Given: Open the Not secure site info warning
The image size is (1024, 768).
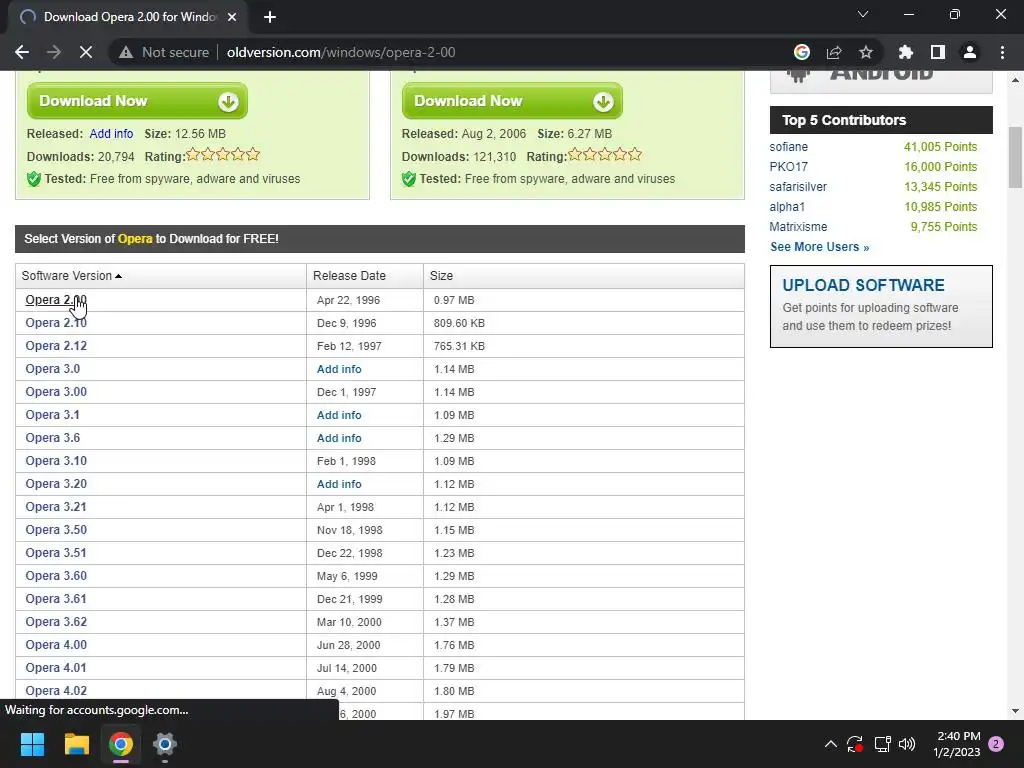Looking at the screenshot, I should coord(164,52).
